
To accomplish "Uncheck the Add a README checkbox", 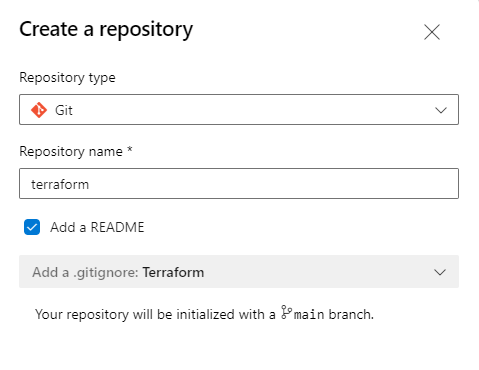I will point(32,227).
